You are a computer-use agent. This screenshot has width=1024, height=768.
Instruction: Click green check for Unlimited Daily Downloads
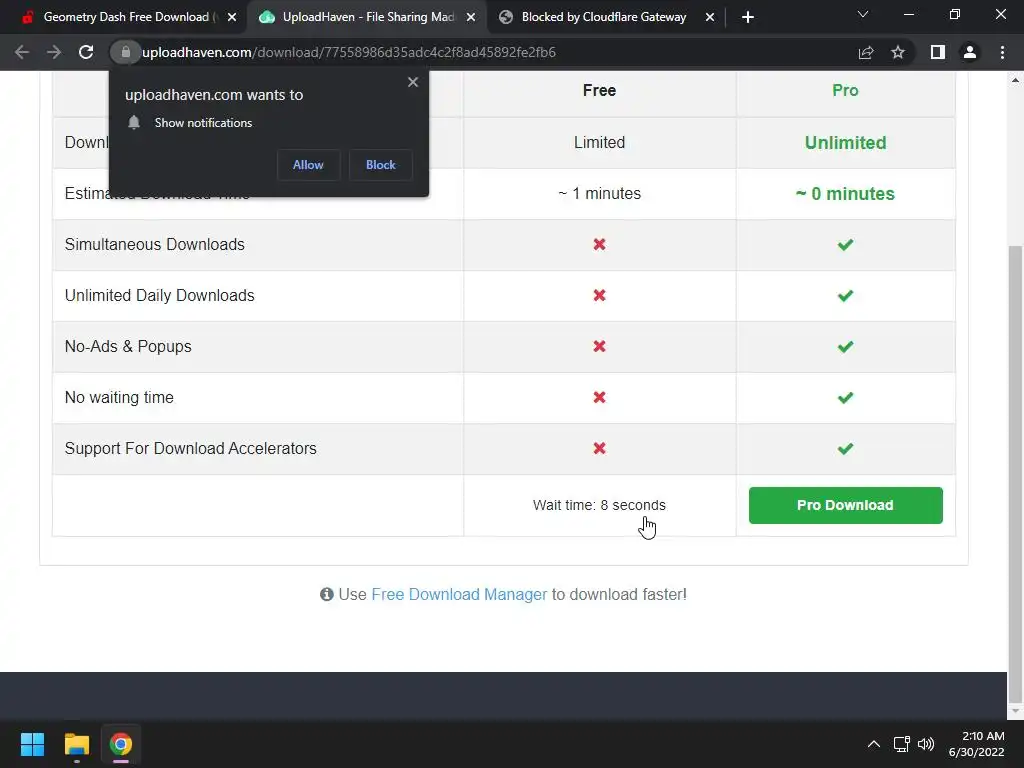(x=845, y=295)
